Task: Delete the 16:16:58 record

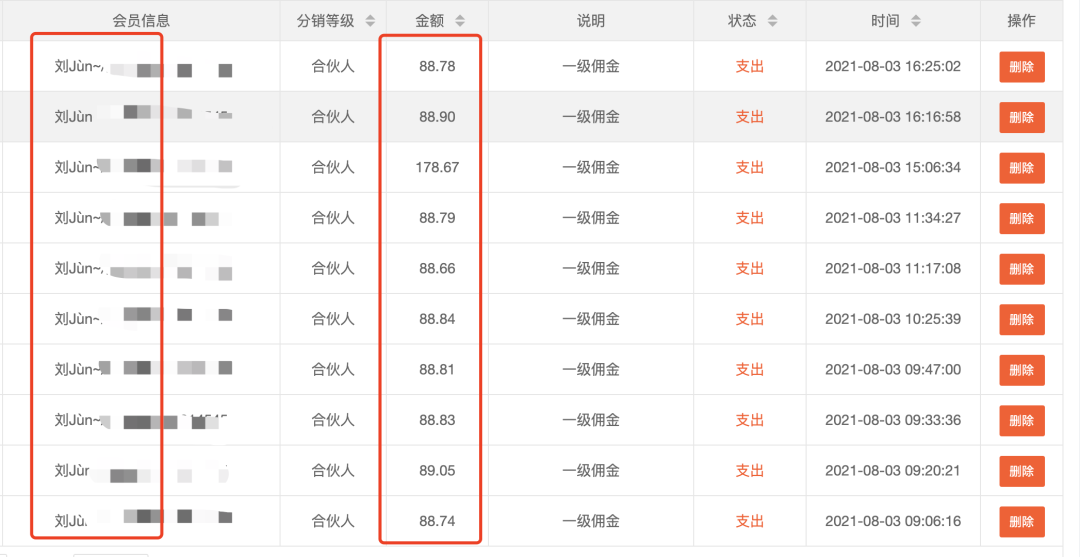Action: tap(1021, 117)
